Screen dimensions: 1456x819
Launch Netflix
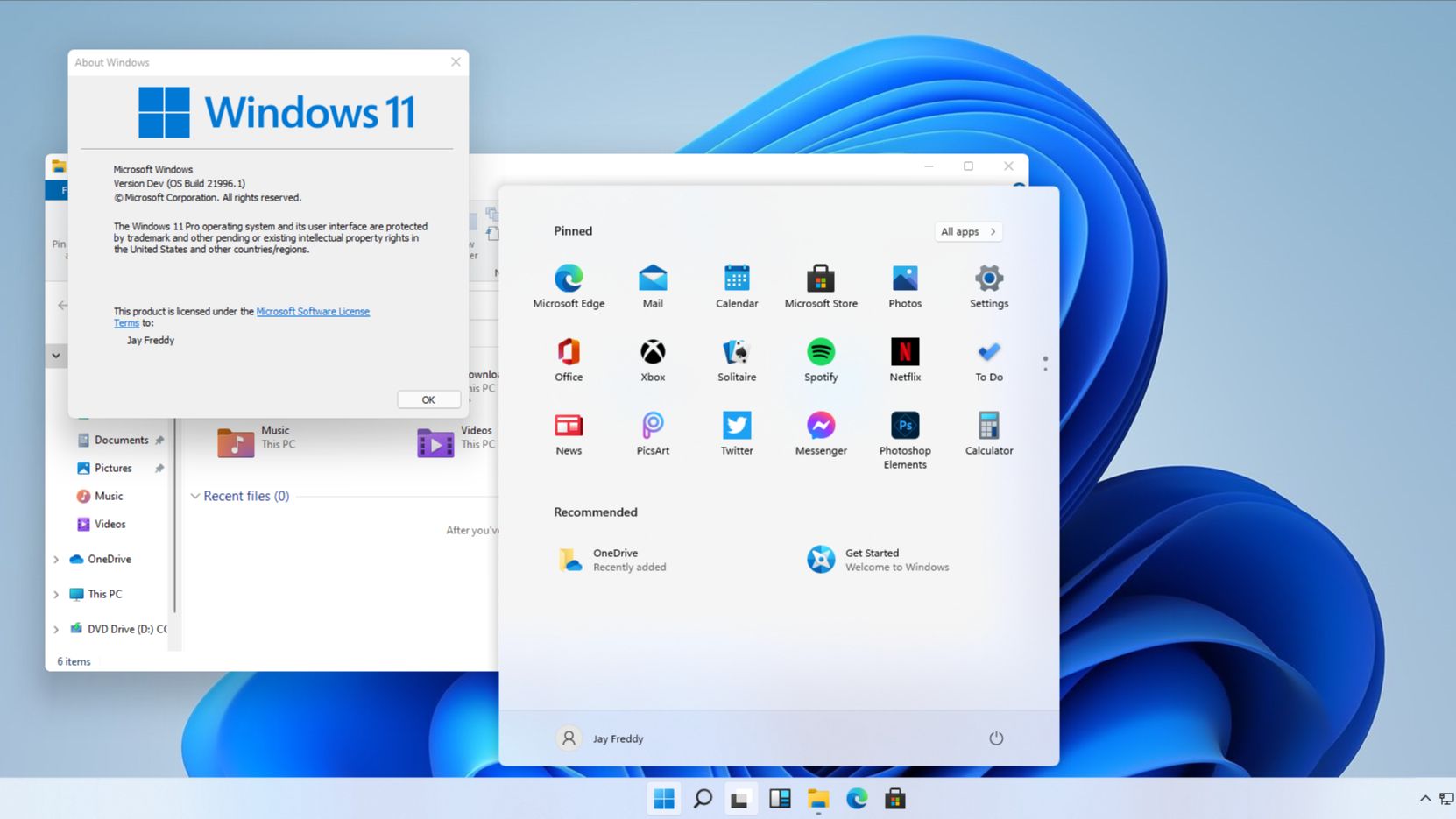[905, 360]
